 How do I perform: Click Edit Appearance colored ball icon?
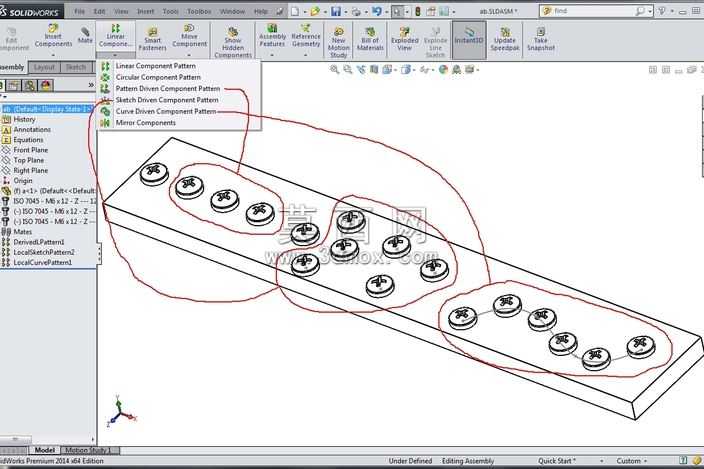coord(443,70)
